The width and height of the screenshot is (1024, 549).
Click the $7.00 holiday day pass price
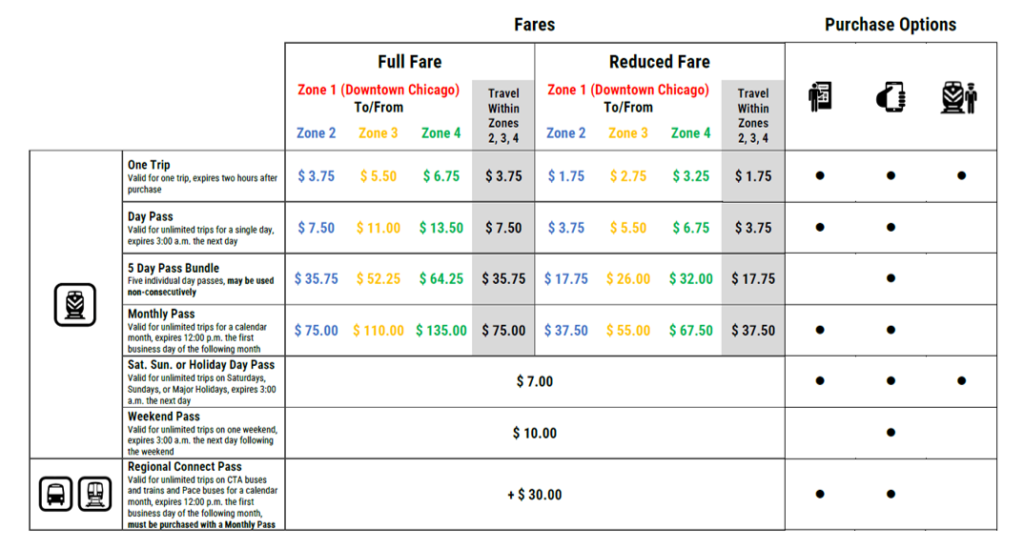534,381
